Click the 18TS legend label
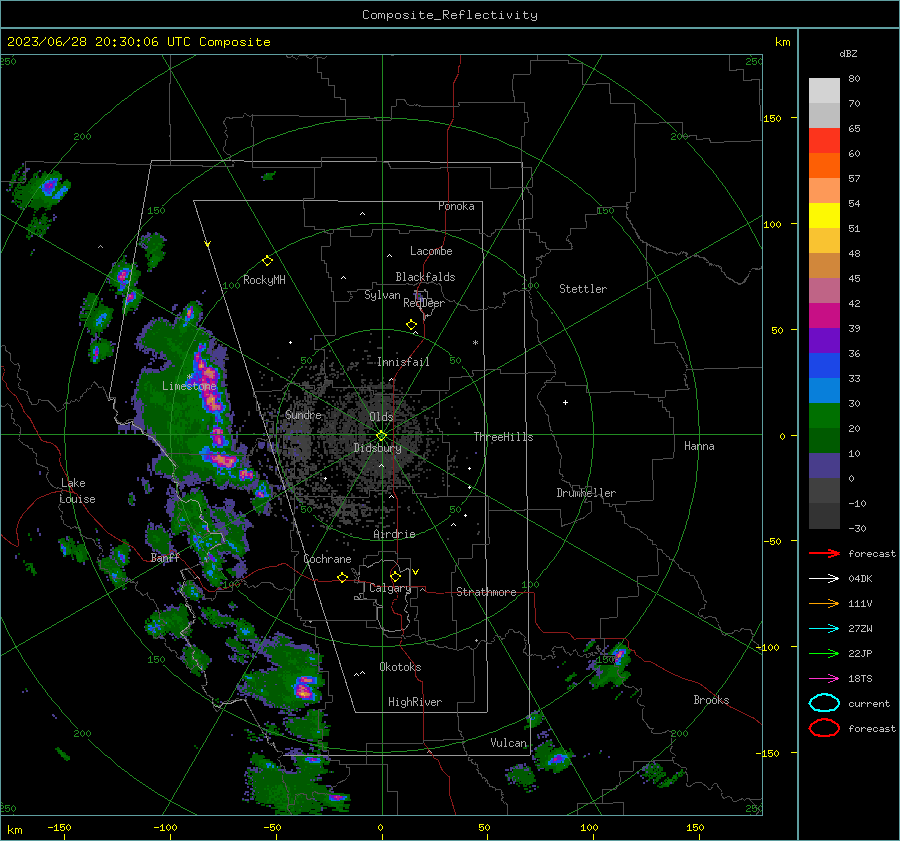This screenshot has width=900, height=841. pos(860,679)
